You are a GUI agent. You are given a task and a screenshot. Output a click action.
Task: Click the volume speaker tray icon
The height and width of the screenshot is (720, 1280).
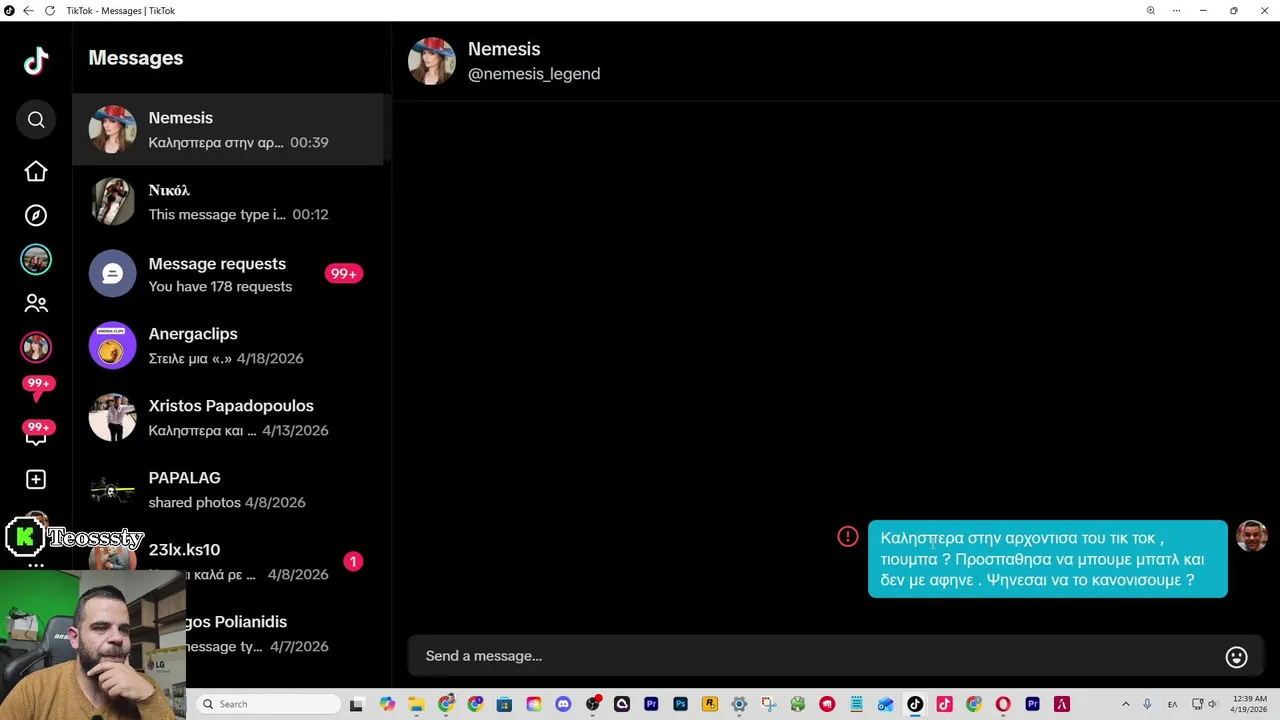pyautogui.click(x=1212, y=704)
